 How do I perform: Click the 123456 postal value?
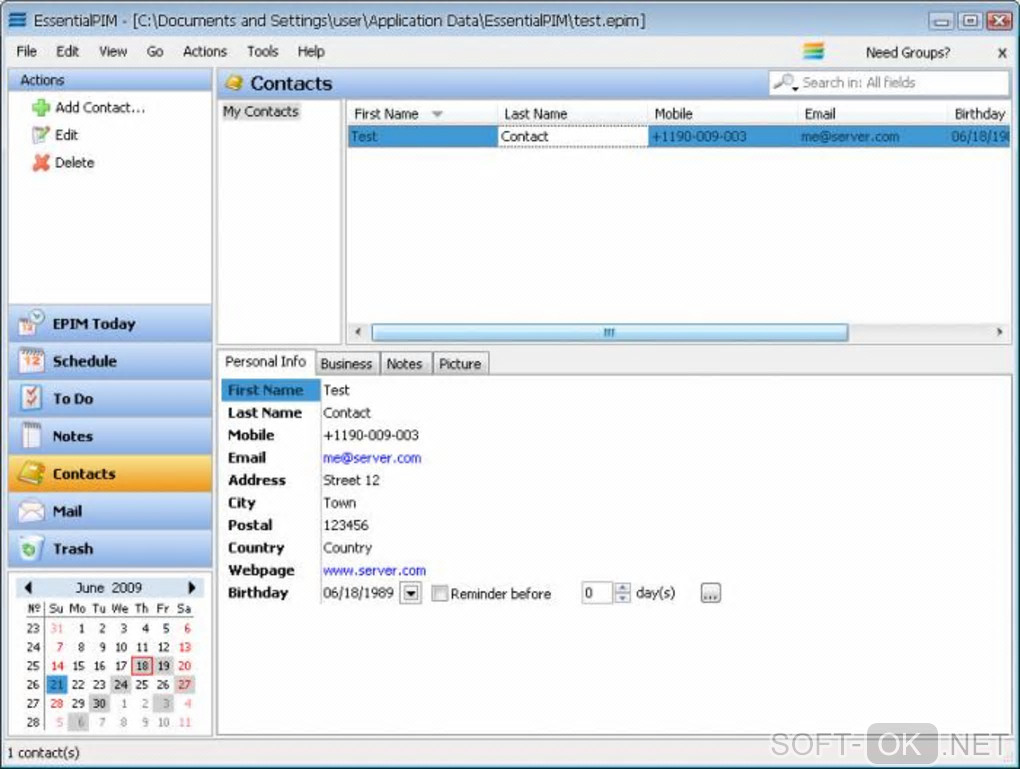[x=345, y=526]
